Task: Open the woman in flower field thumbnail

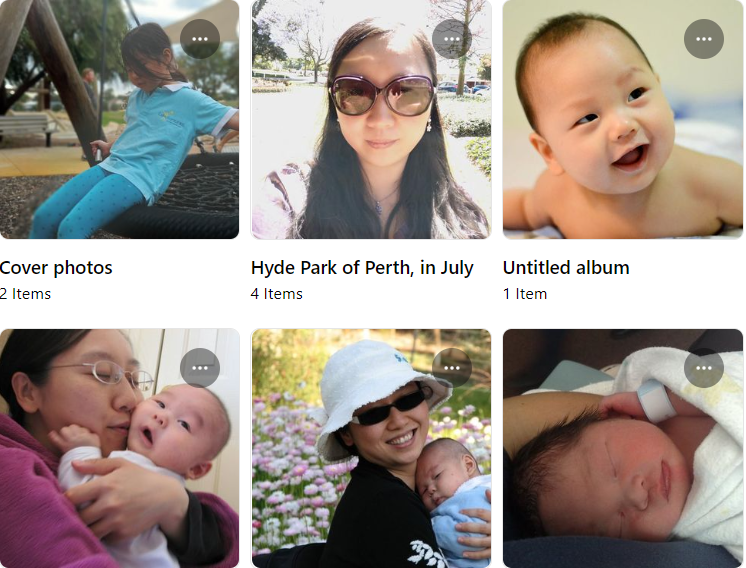Action: click(371, 448)
